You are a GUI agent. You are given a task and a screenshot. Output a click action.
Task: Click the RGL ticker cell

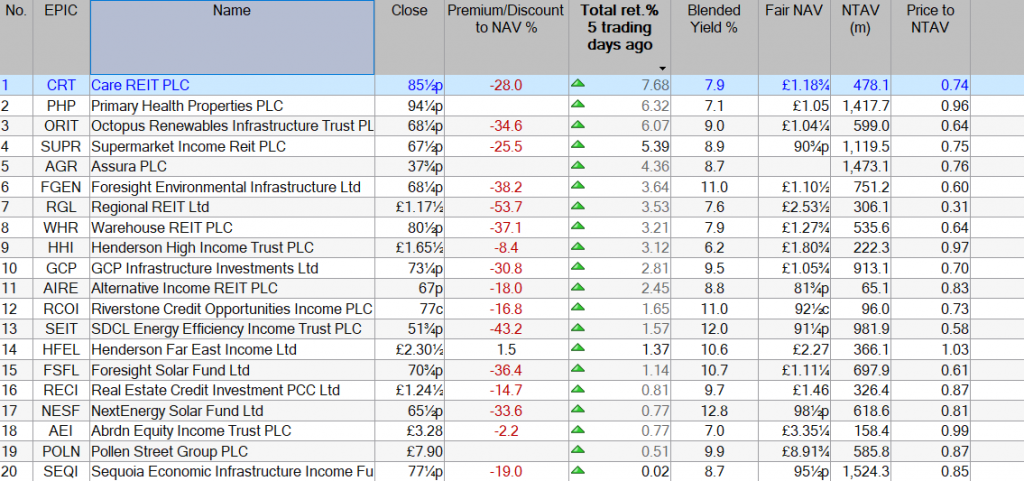[x=61, y=208]
